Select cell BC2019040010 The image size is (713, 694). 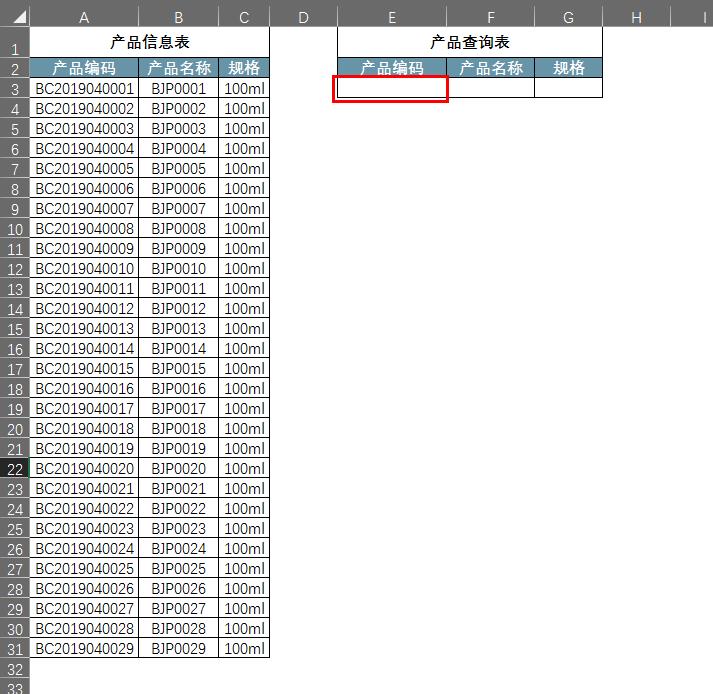84,268
